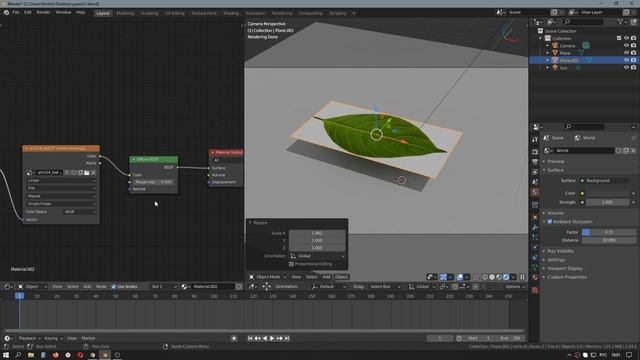Hide the Camera object in viewport

tap(626, 46)
